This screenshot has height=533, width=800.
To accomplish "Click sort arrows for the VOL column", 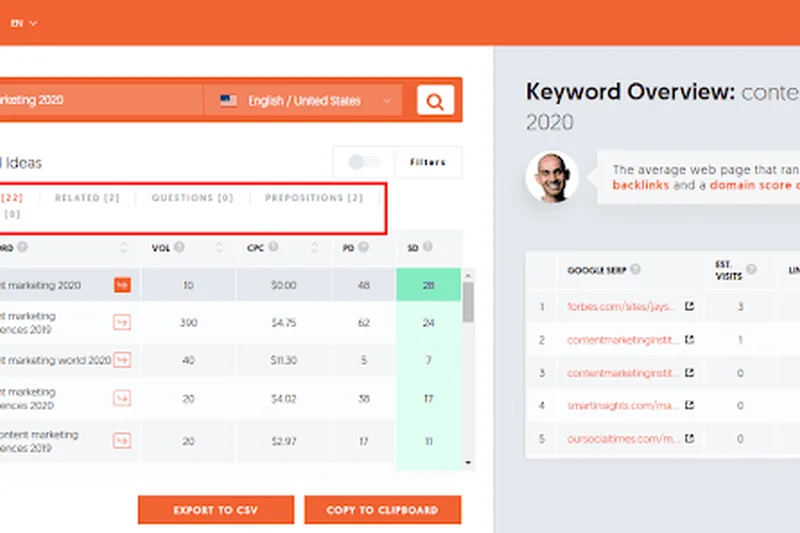I will tap(219, 247).
